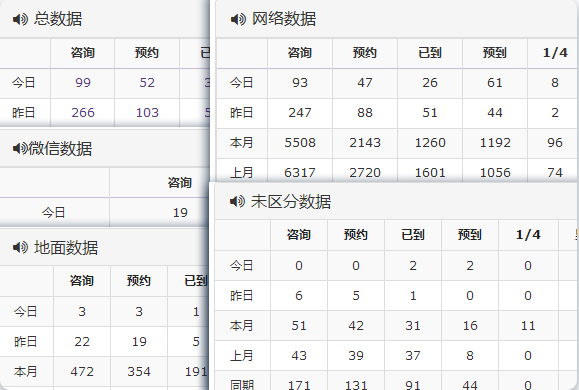The height and width of the screenshot is (390, 579).
Task: Select the 1/4 column header in 未区分数据
Action: point(528,235)
